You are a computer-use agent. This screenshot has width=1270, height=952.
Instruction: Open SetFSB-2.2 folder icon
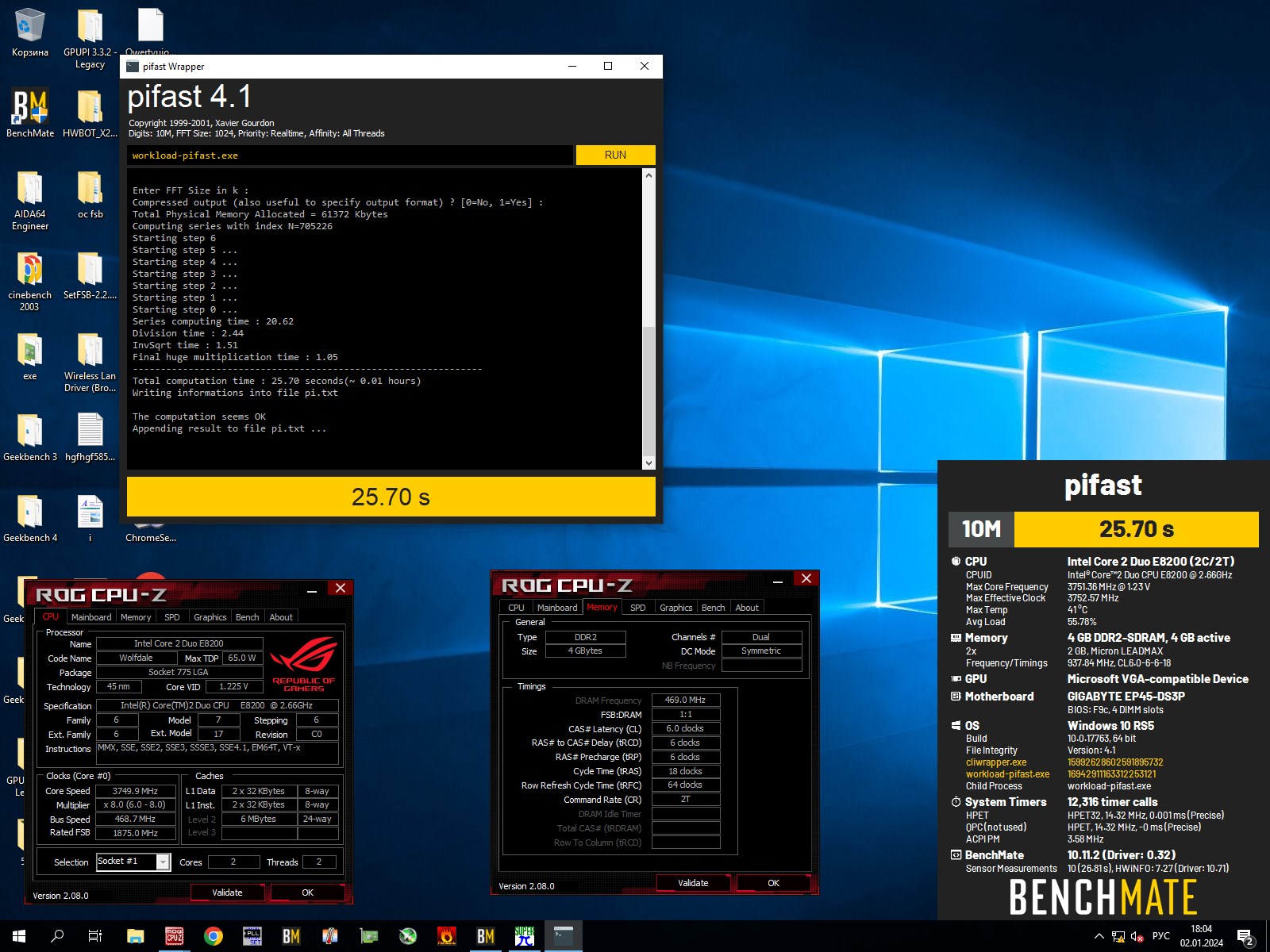coord(90,275)
